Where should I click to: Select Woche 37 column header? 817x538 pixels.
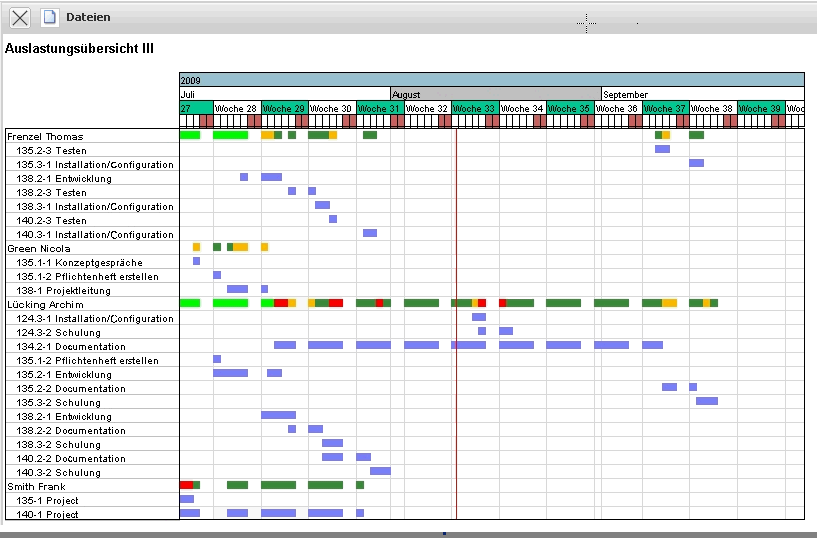click(665, 108)
